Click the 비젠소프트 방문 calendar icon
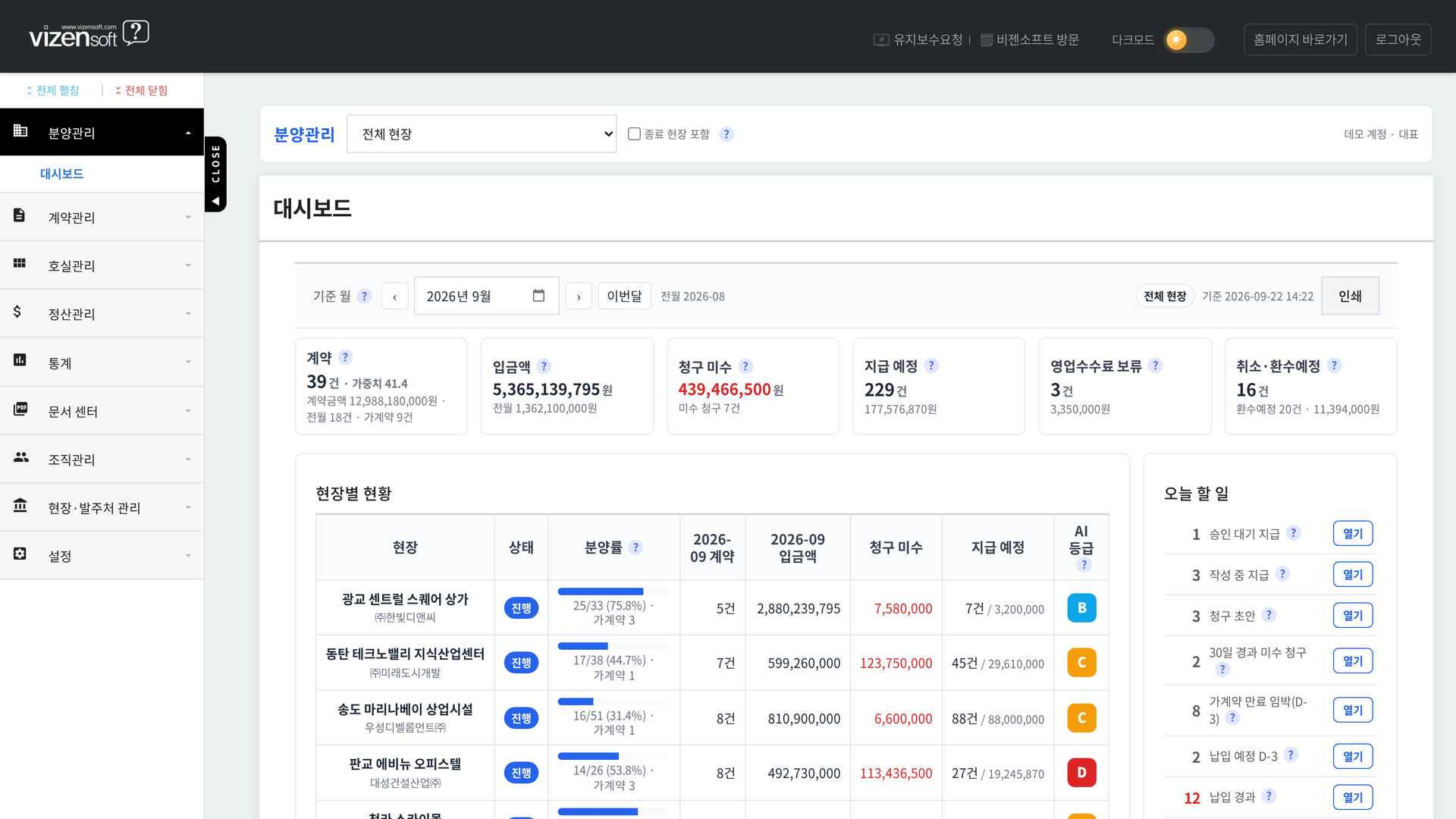The height and width of the screenshot is (819, 1456). [987, 40]
